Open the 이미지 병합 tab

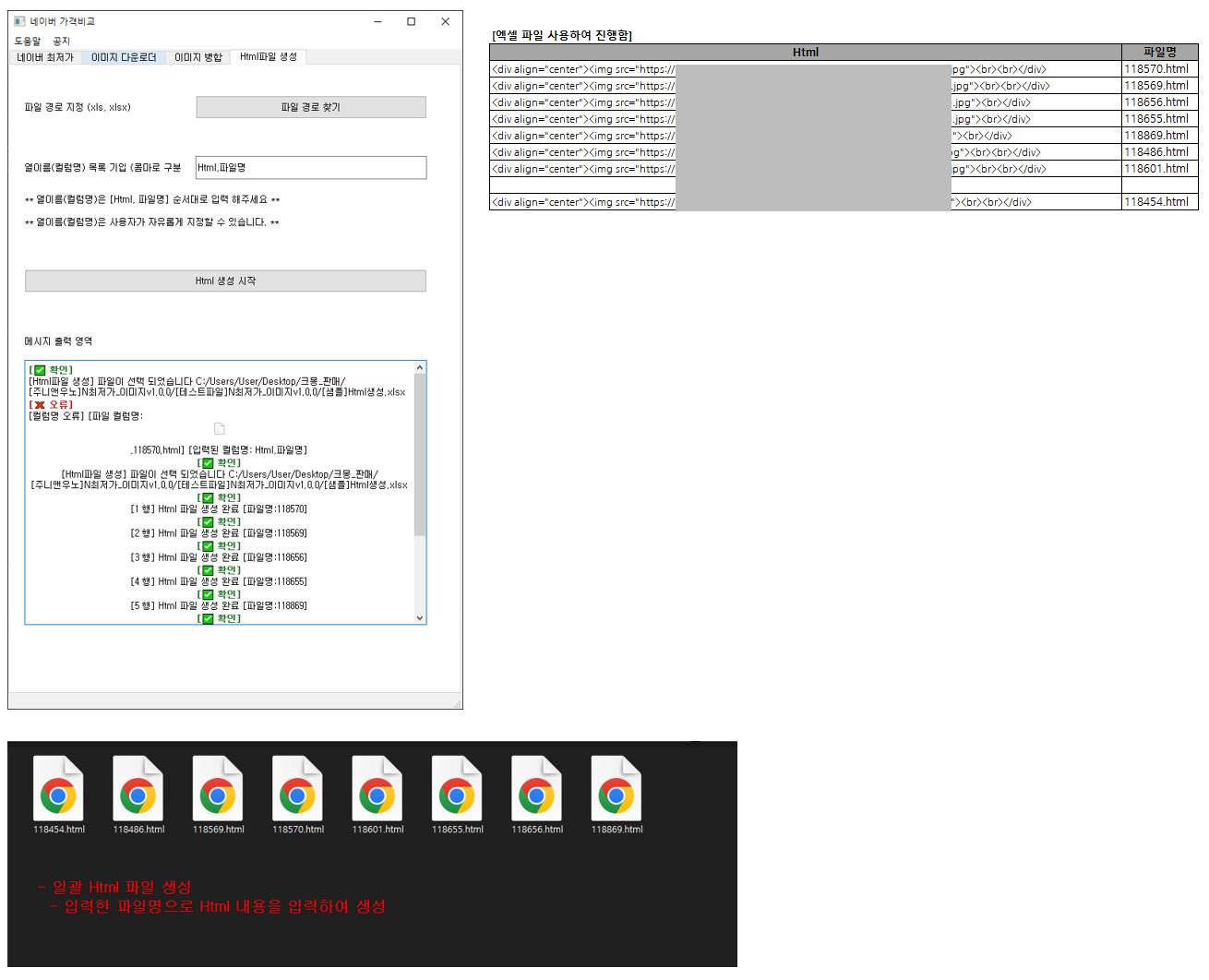[x=198, y=57]
